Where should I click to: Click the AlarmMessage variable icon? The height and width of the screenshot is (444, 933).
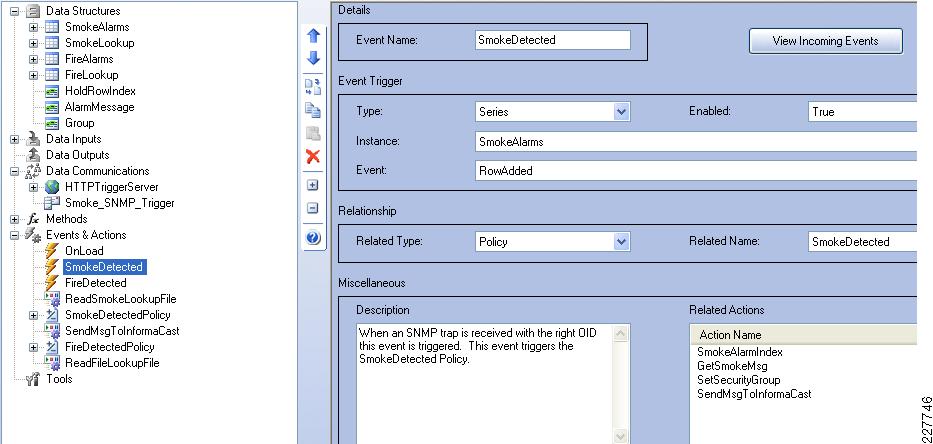point(52,107)
